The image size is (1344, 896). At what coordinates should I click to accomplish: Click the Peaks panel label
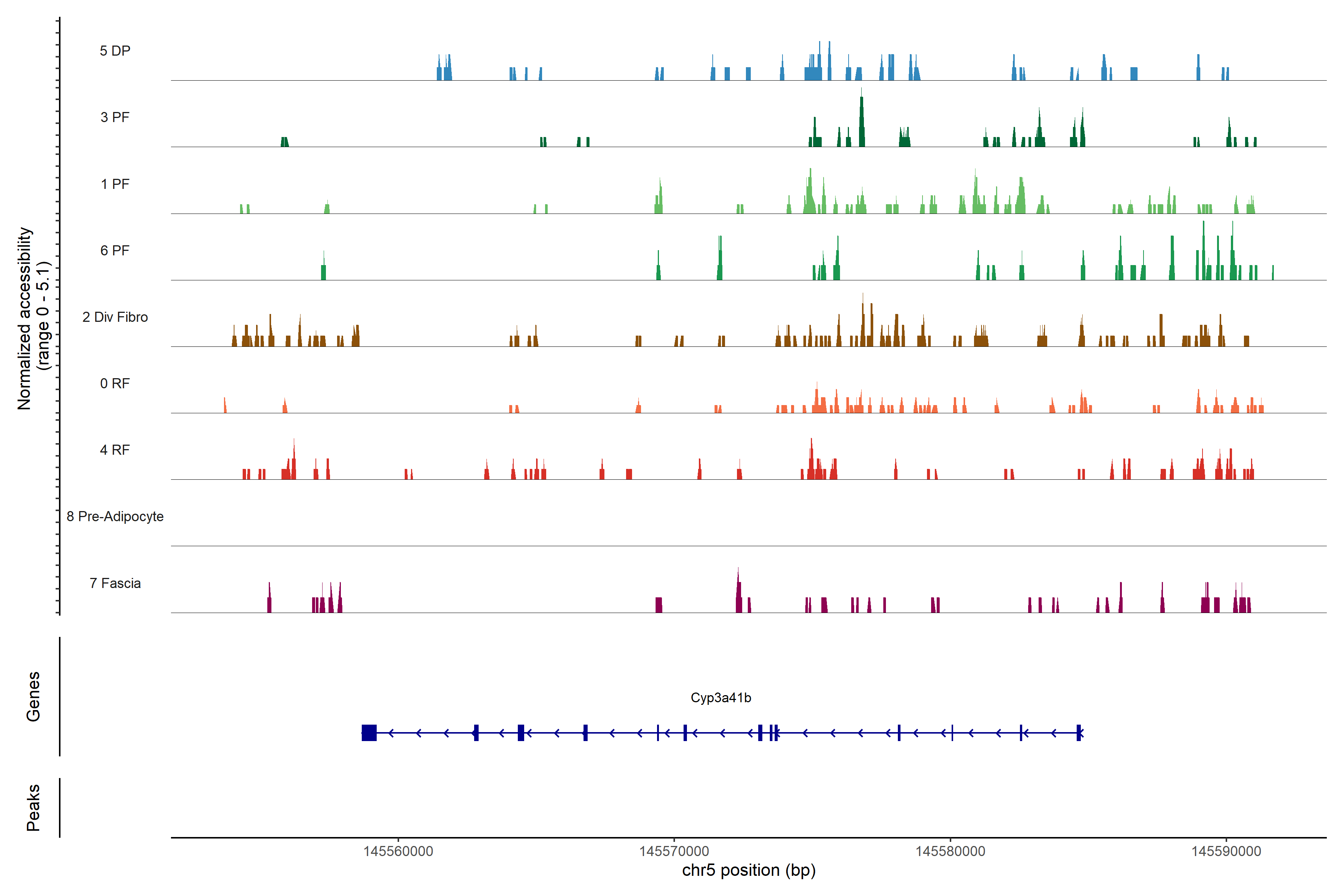coord(33,808)
